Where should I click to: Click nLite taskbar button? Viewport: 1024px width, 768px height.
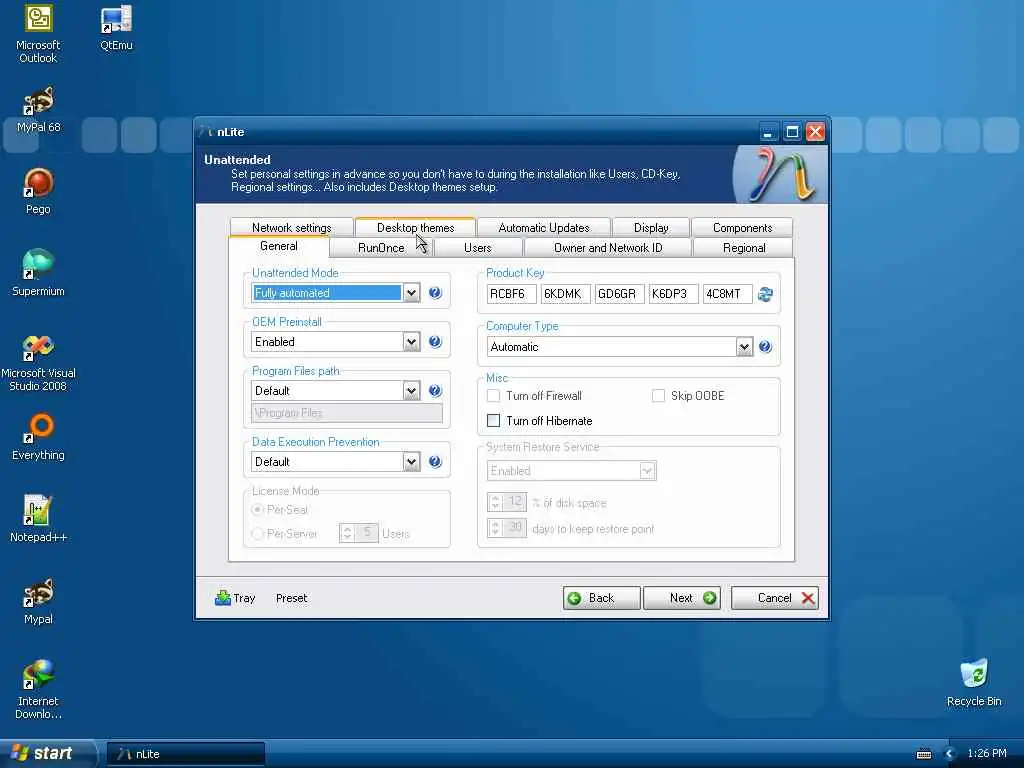(185, 754)
